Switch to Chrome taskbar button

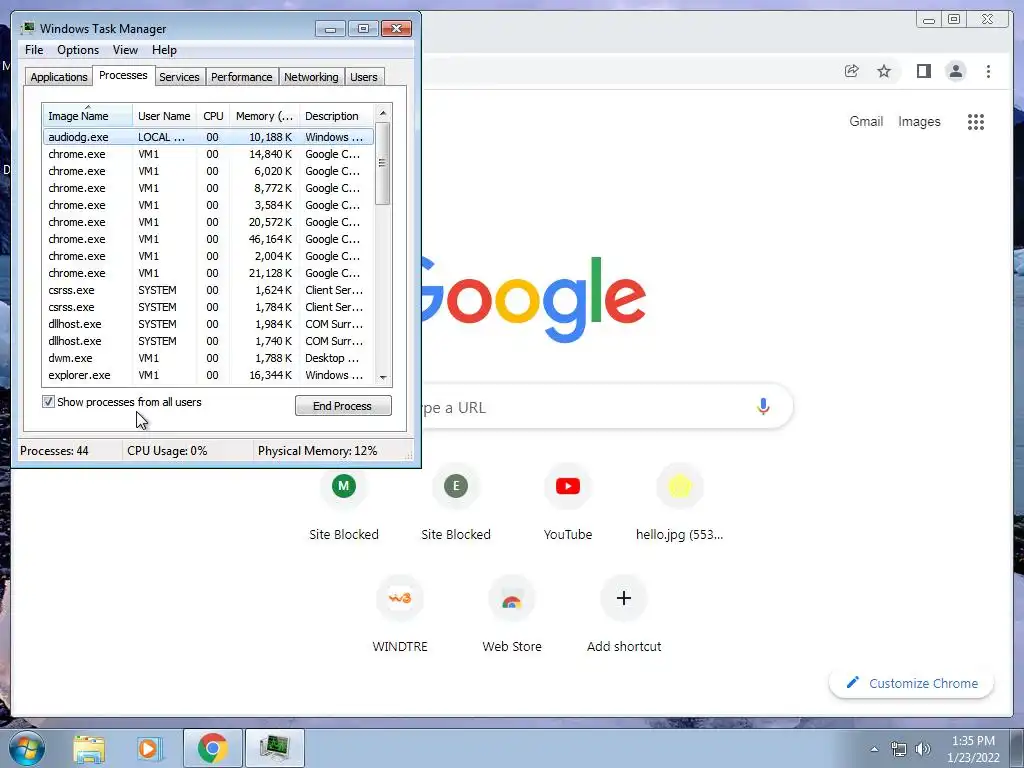(212, 748)
